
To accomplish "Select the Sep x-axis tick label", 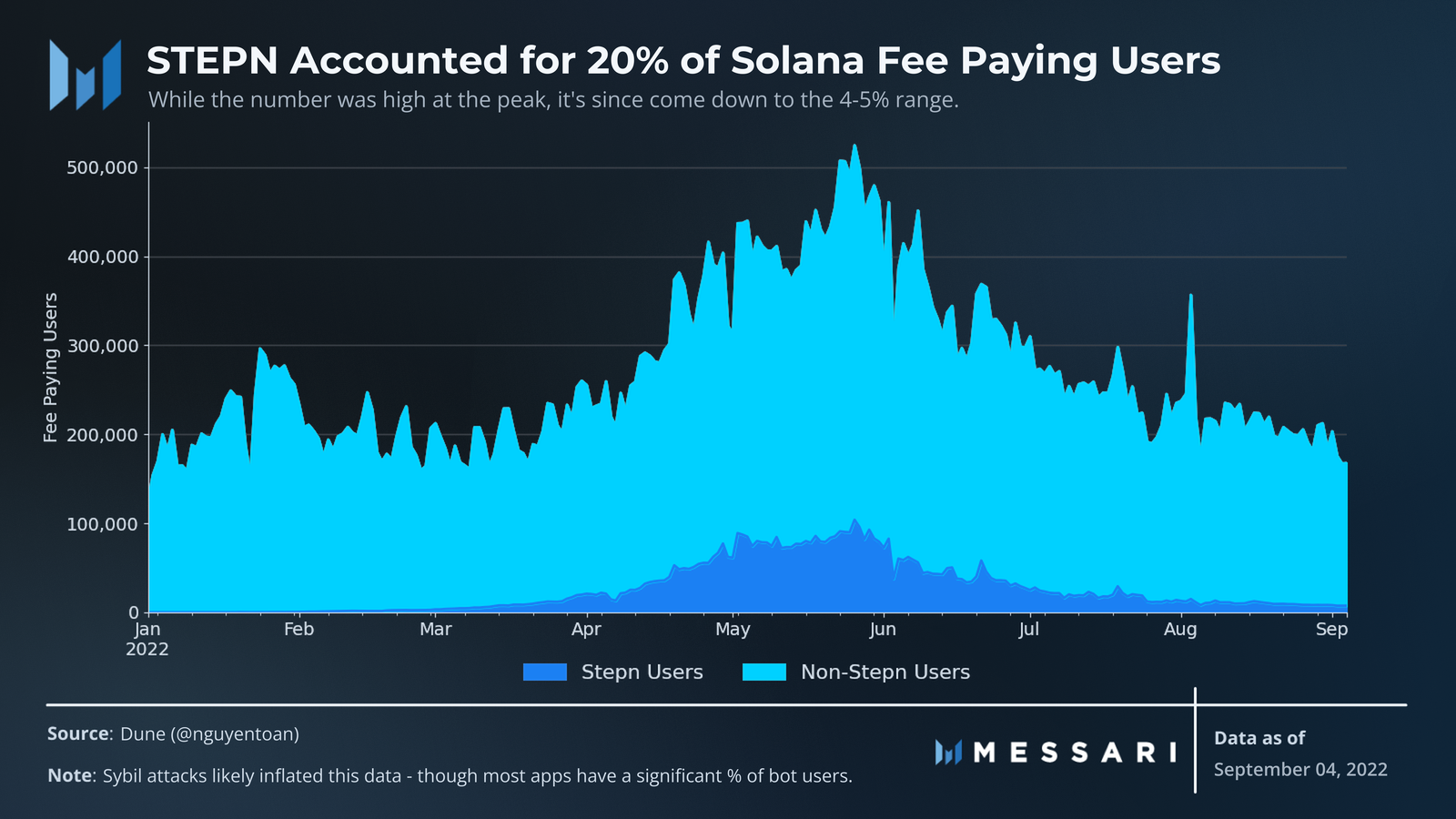I will [x=1331, y=630].
